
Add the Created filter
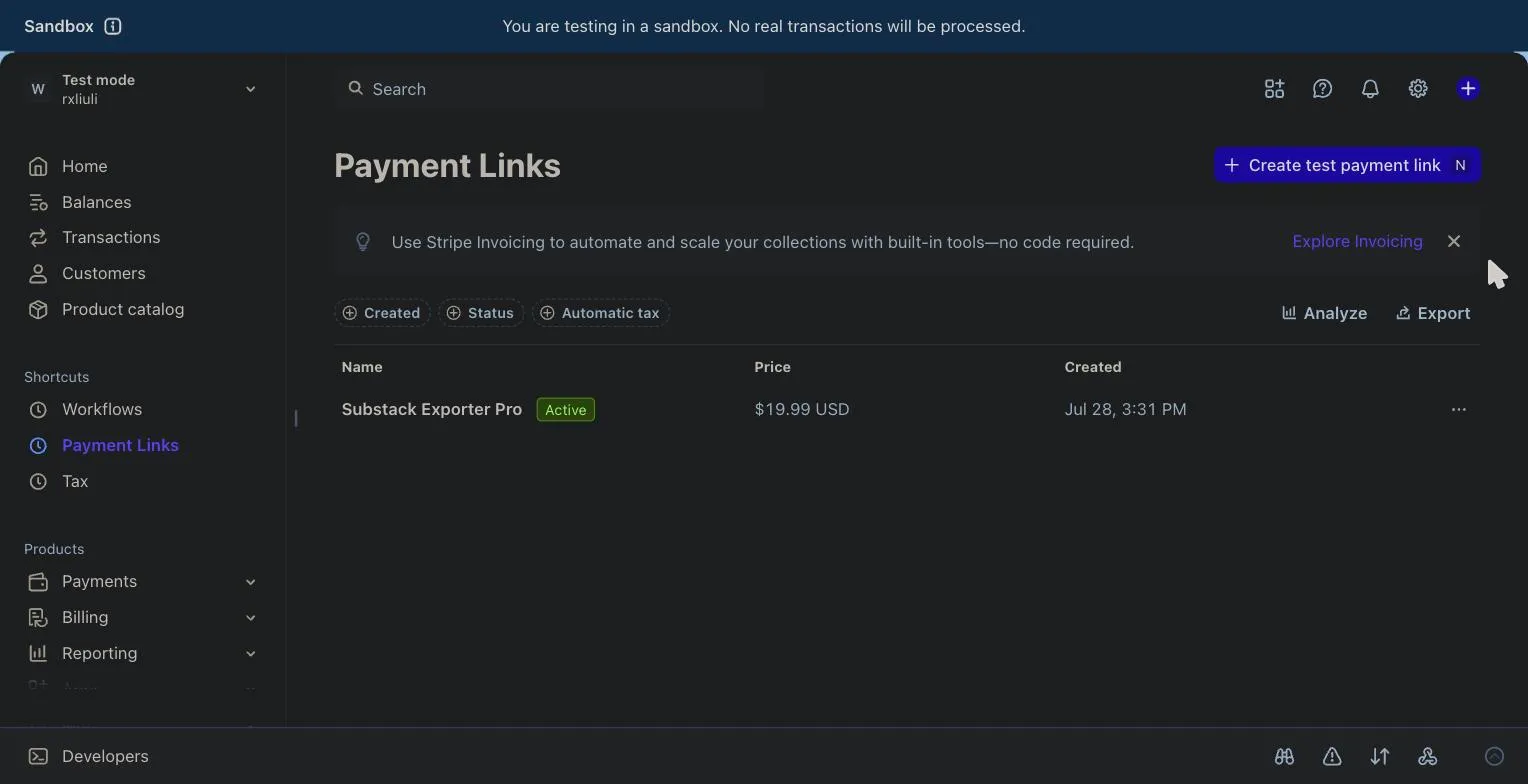(382, 313)
